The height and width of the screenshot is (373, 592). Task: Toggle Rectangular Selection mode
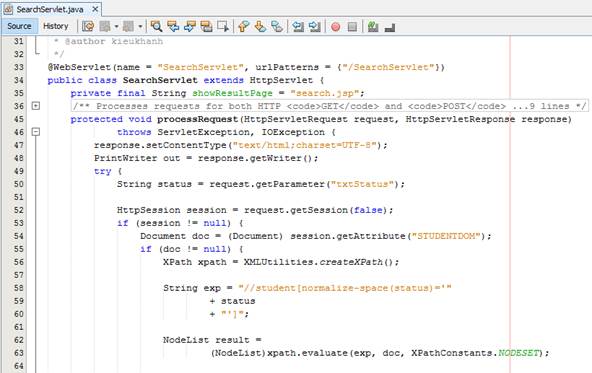pyautogui.click(x=223, y=26)
